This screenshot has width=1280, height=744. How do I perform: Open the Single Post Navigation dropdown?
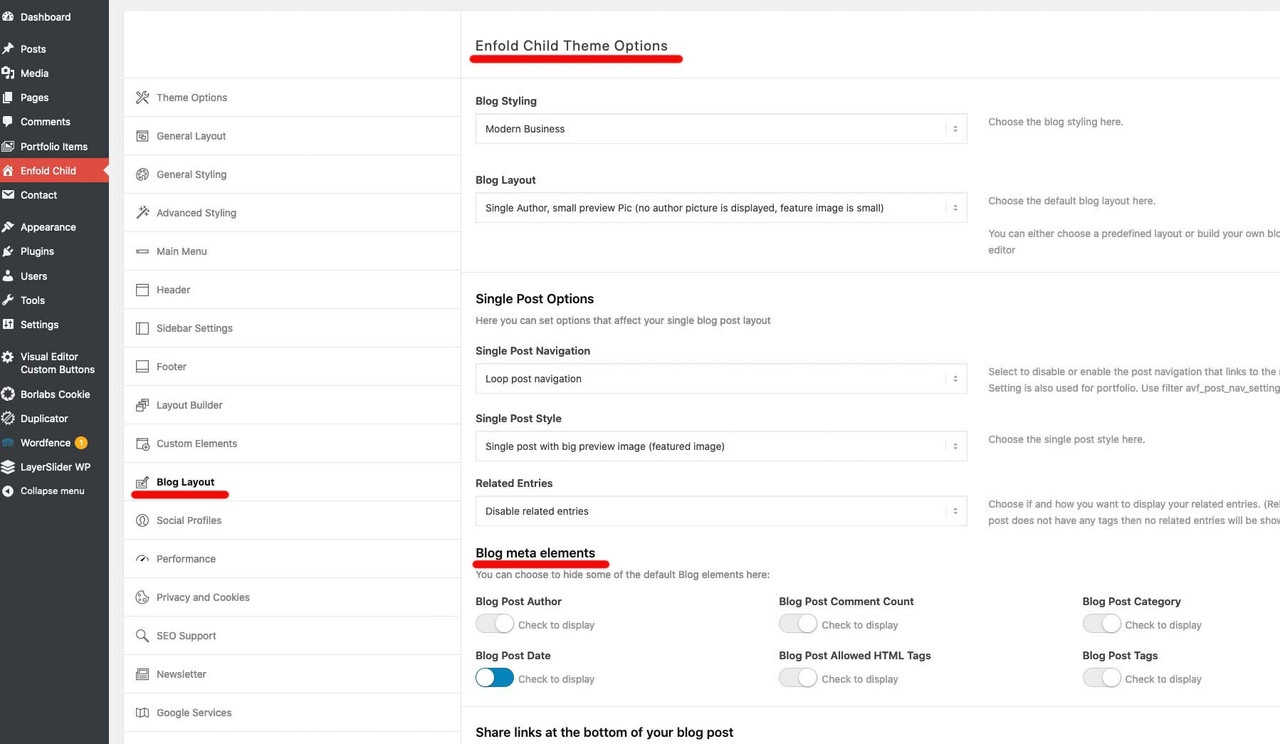pos(721,379)
